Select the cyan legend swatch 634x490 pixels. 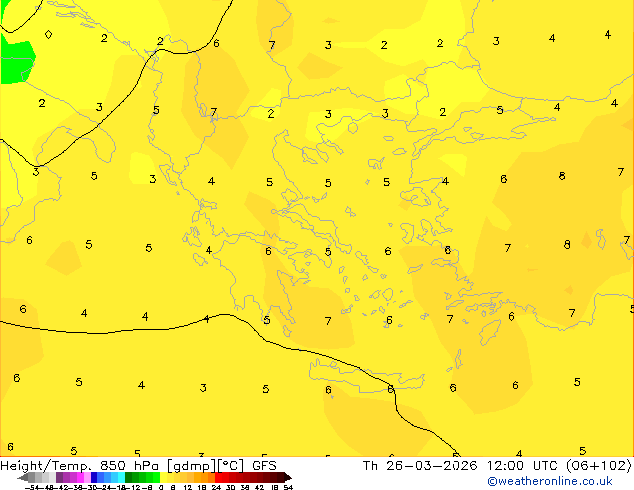(x=121, y=477)
